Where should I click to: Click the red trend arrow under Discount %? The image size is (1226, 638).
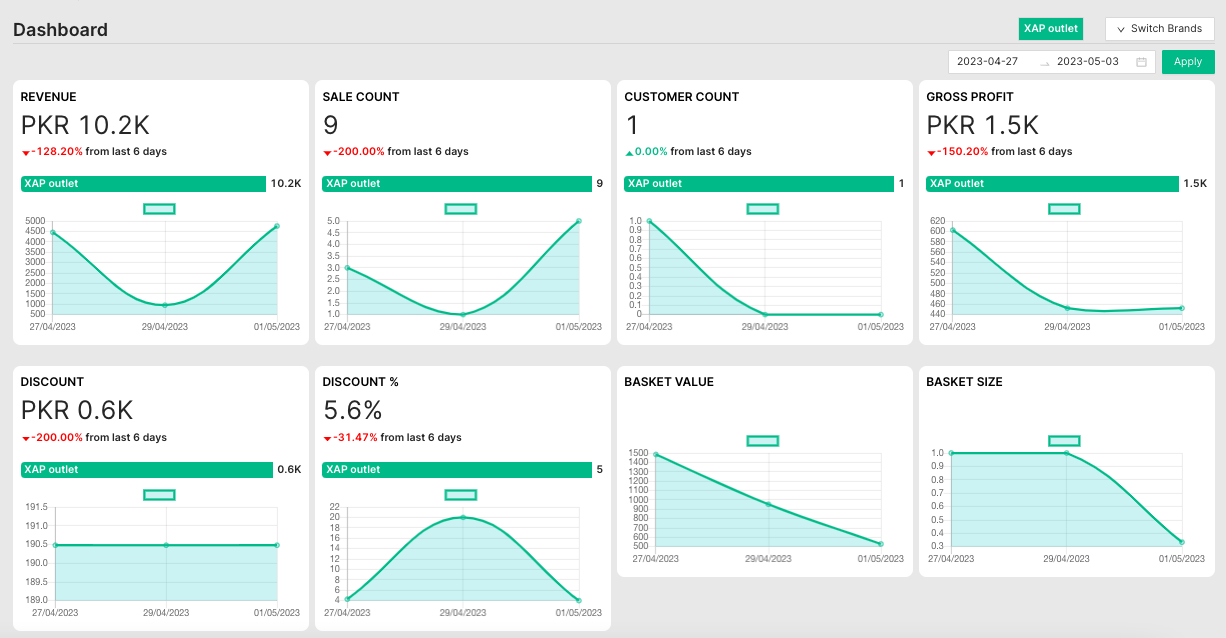click(327, 439)
